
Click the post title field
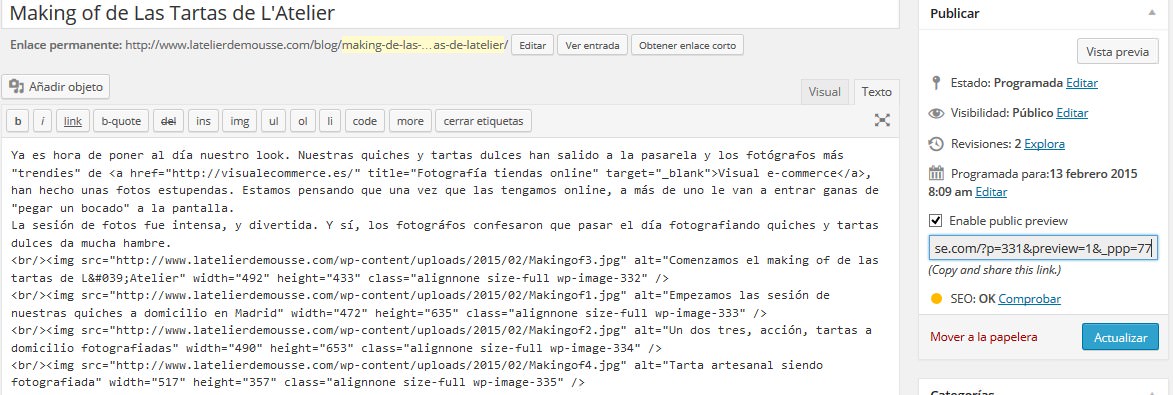(449, 13)
